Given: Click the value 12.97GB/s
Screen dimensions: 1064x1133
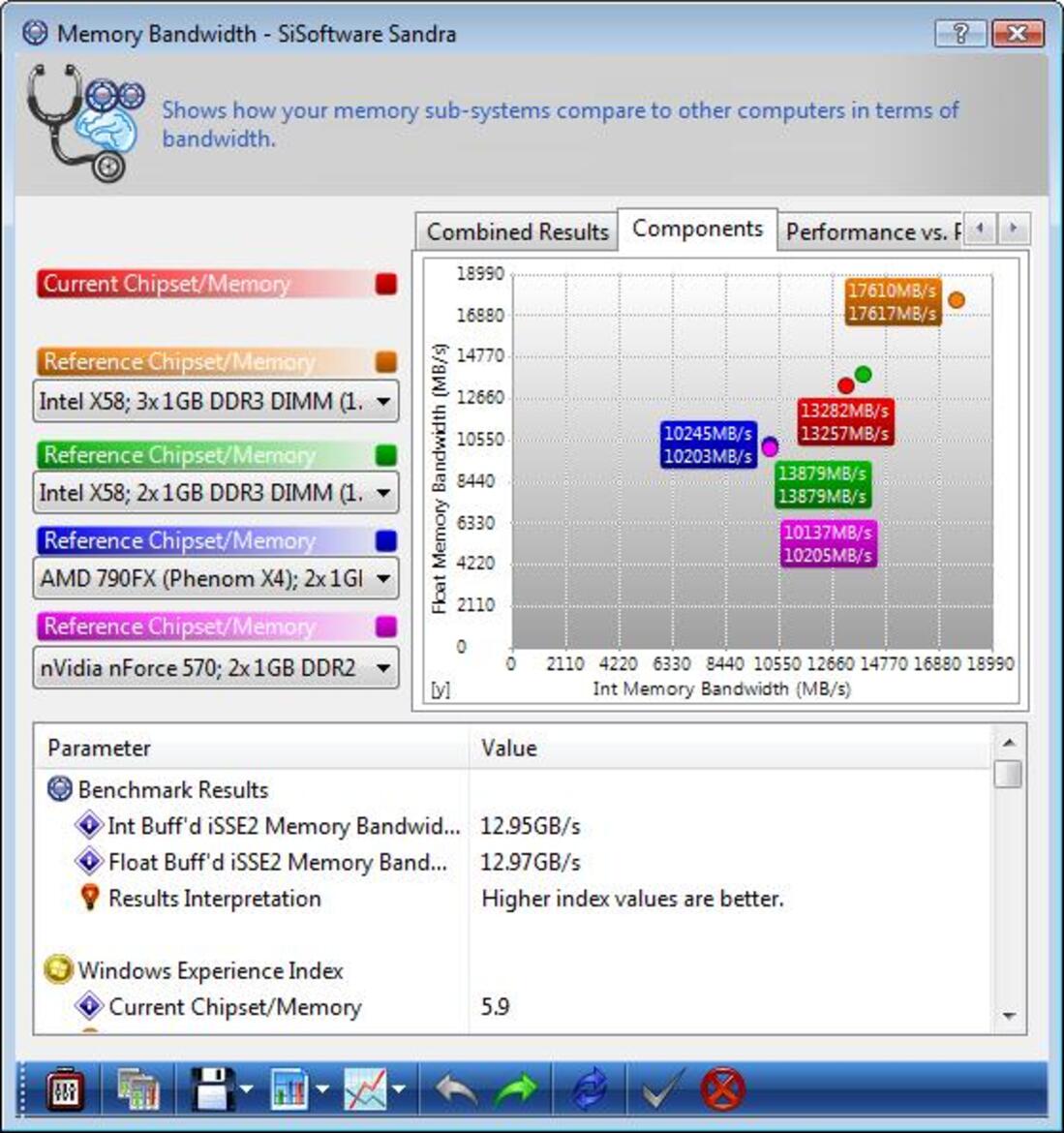Looking at the screenshot, I should [531, 861].
